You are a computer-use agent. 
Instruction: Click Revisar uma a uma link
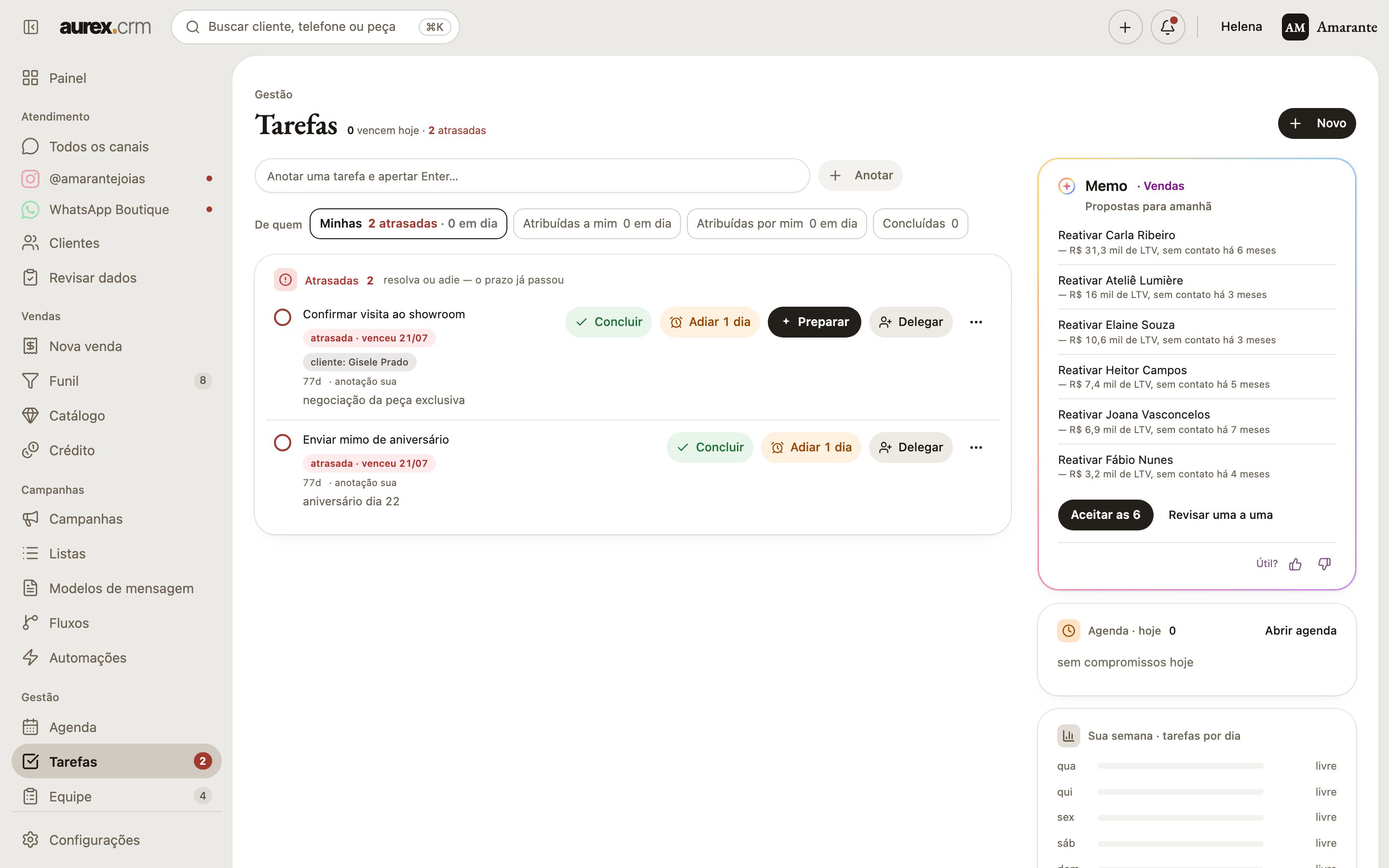pyautogui.click(x=1220, y=515)
